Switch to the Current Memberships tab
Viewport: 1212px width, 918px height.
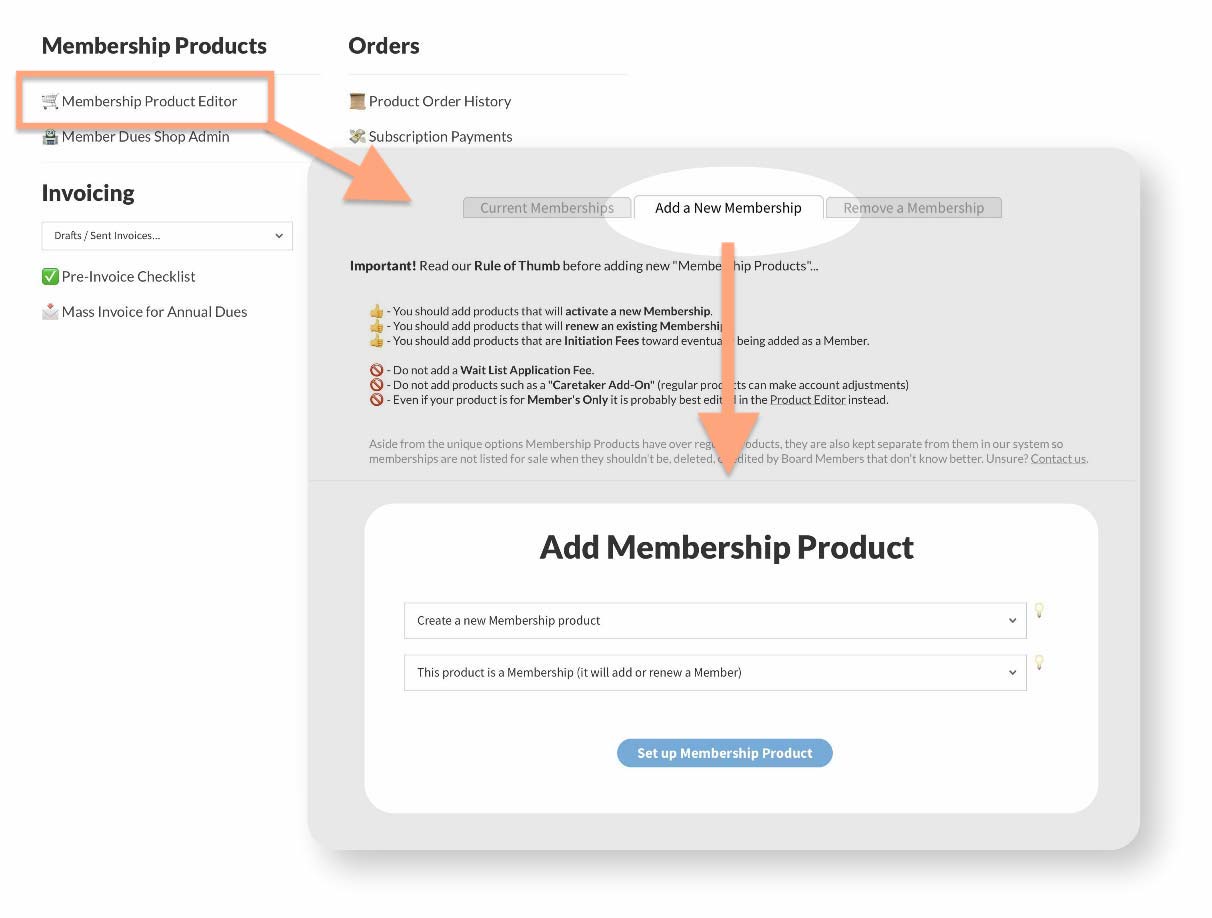[547, 208]
